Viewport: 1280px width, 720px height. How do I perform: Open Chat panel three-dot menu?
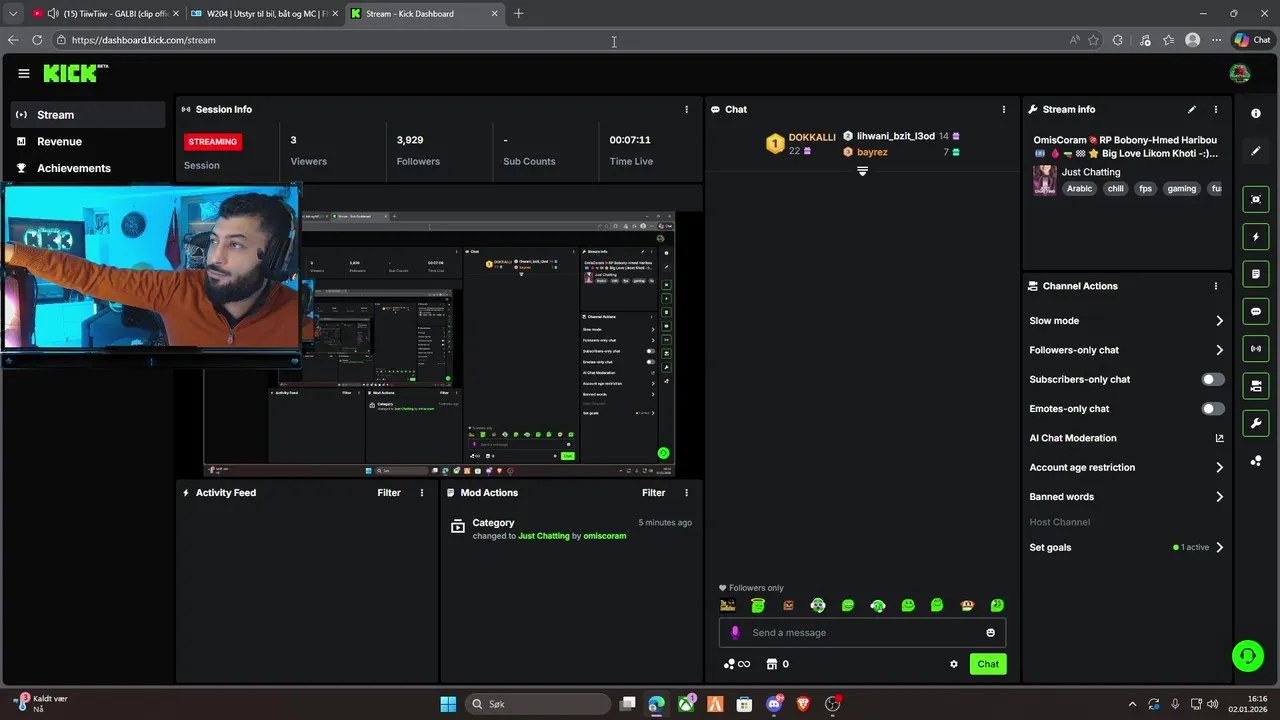1004,109
